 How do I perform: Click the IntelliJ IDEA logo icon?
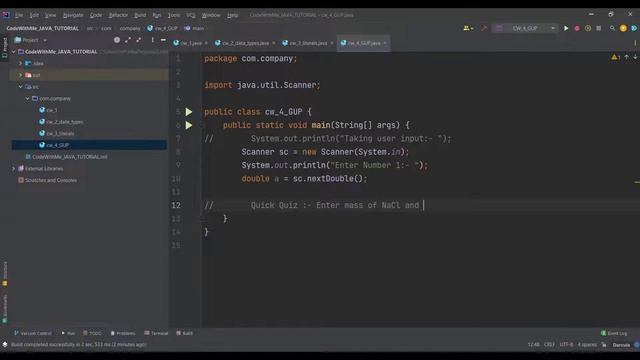6,15
